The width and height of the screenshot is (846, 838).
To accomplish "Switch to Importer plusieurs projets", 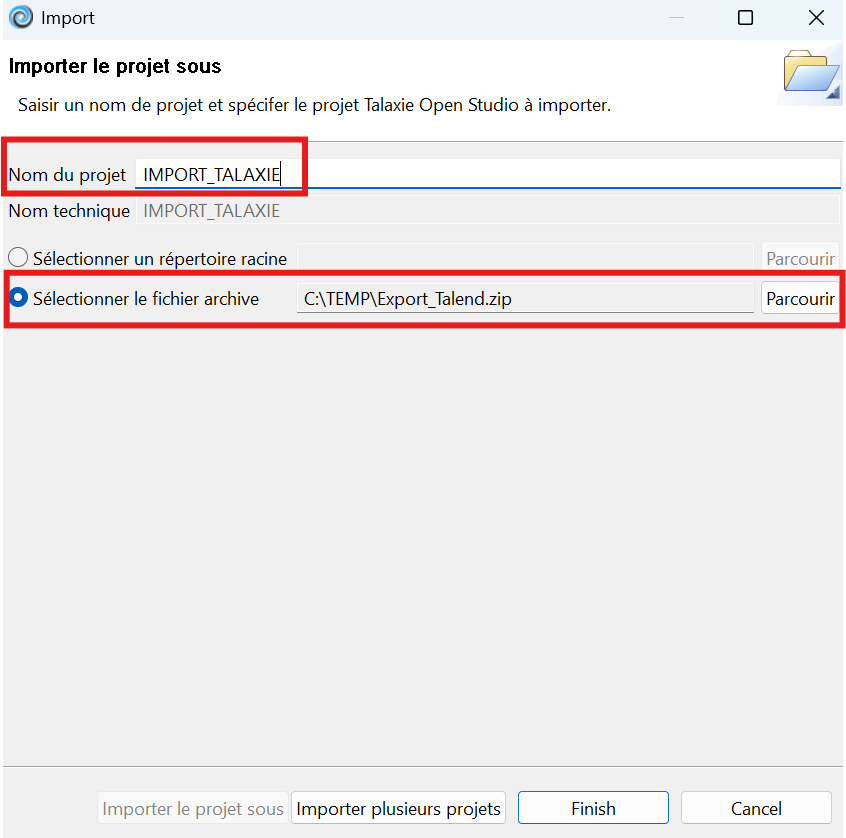I will pos(399,808).
